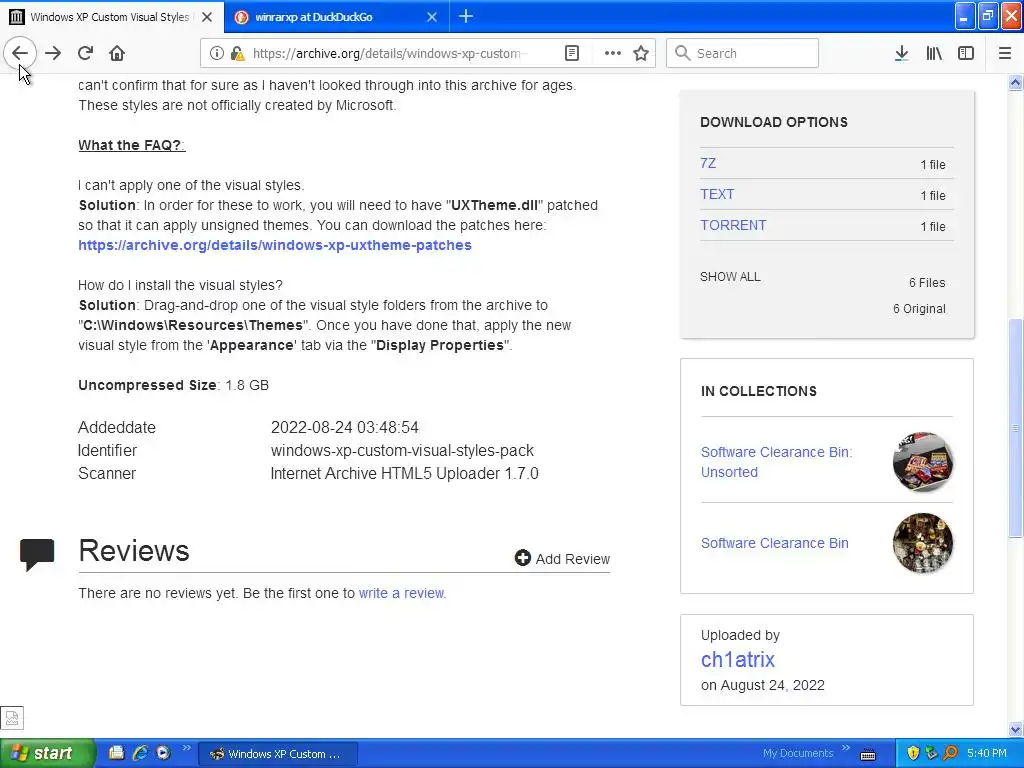Open the Library bookshelf icon
The image size is (1024, 768).
click(934, 53)
